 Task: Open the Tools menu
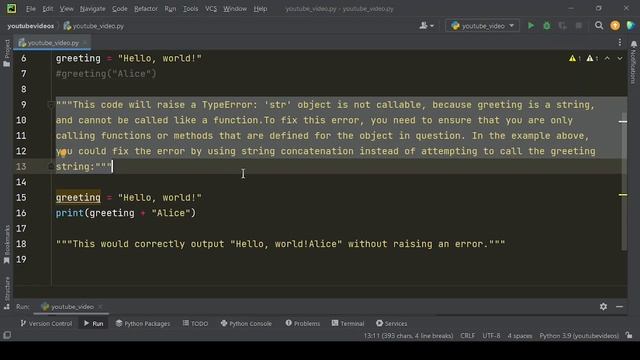coord(191,9)
